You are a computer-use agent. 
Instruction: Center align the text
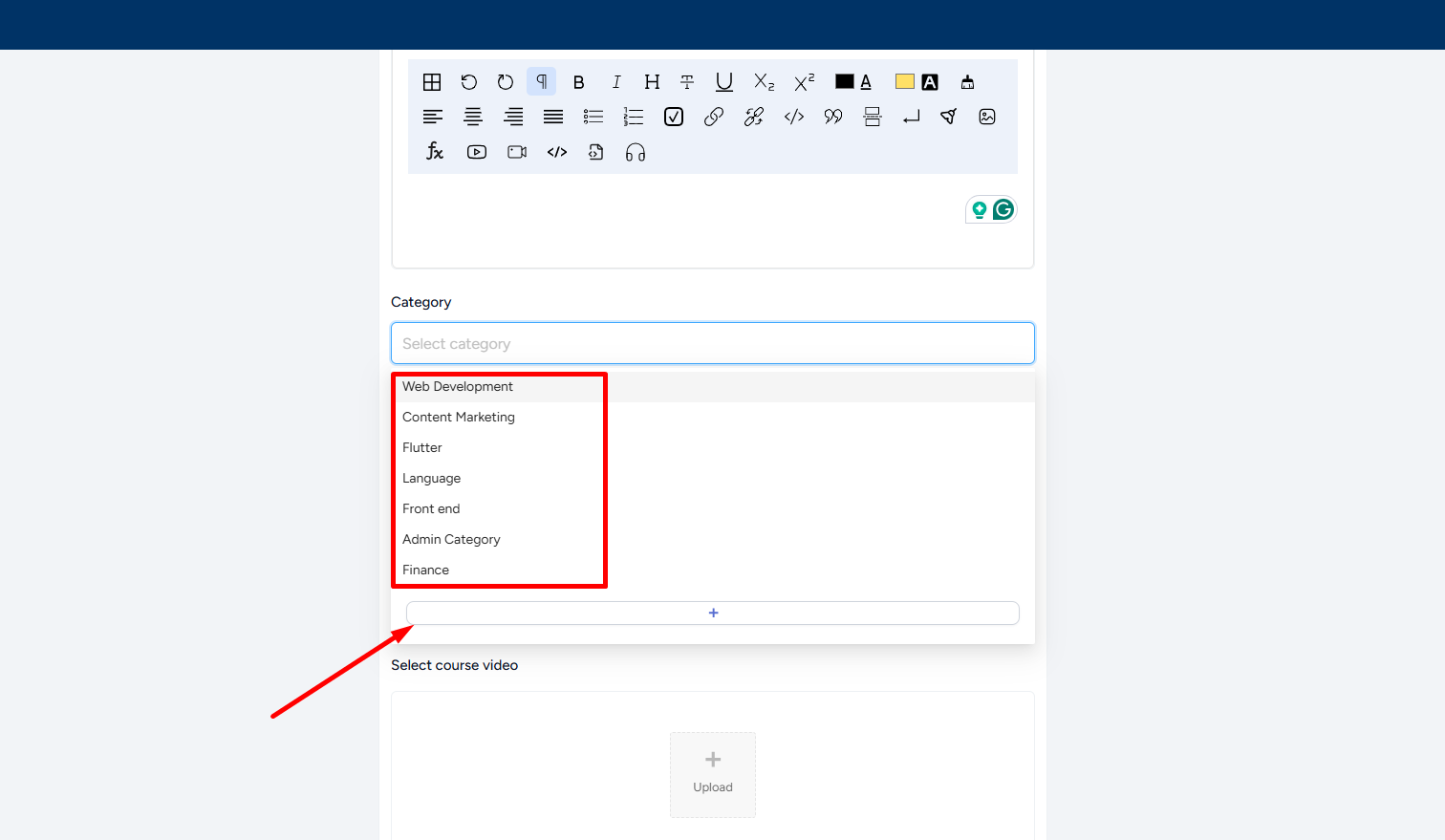[x=473, y=117]
